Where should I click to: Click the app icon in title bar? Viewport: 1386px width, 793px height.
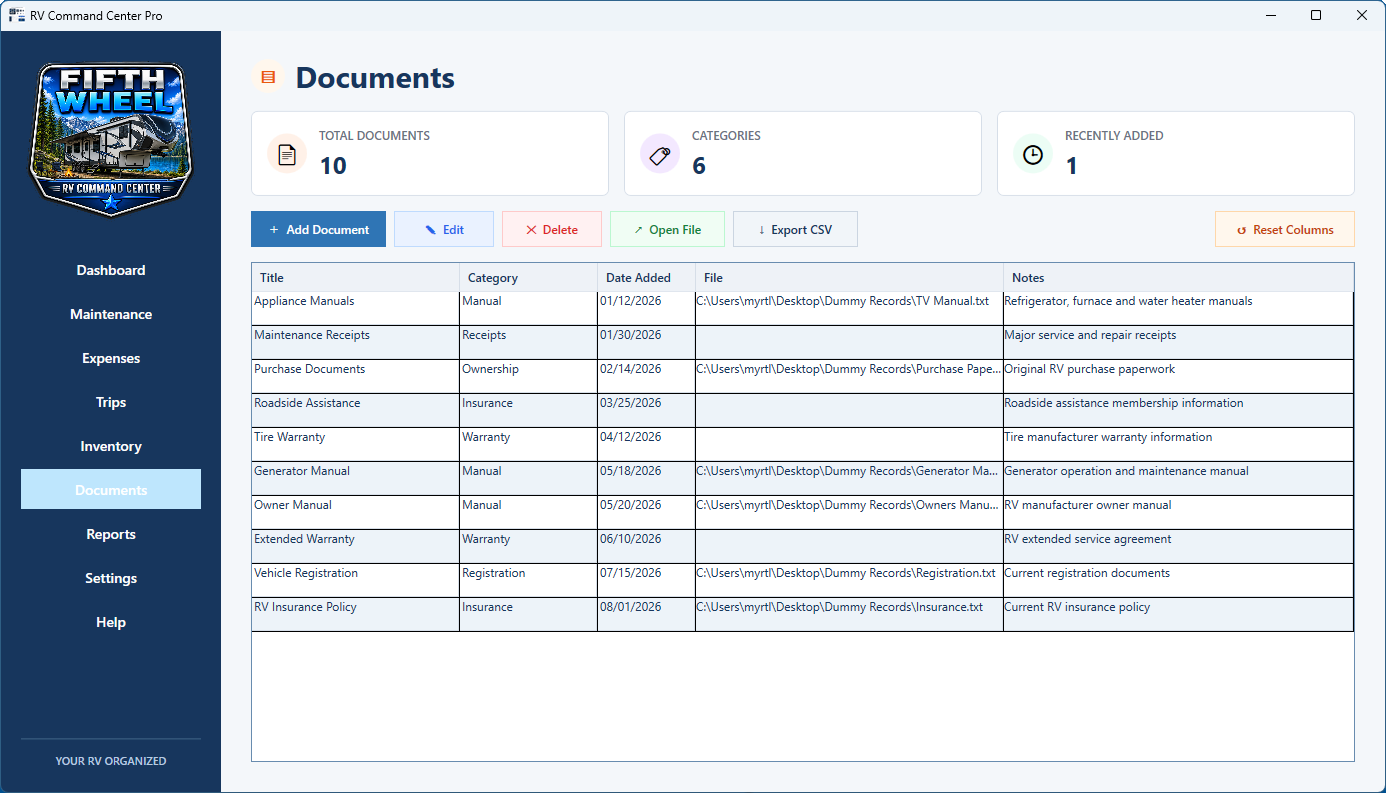click(17, 15)
